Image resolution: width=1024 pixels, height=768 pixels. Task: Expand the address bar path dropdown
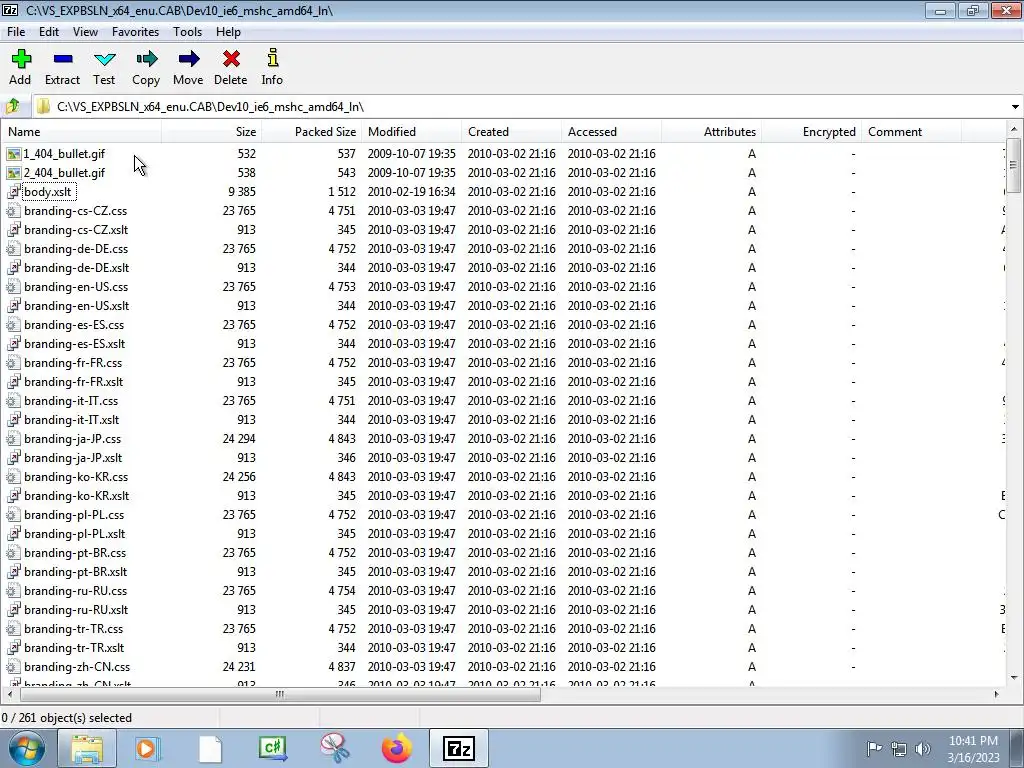(1015, 106)
